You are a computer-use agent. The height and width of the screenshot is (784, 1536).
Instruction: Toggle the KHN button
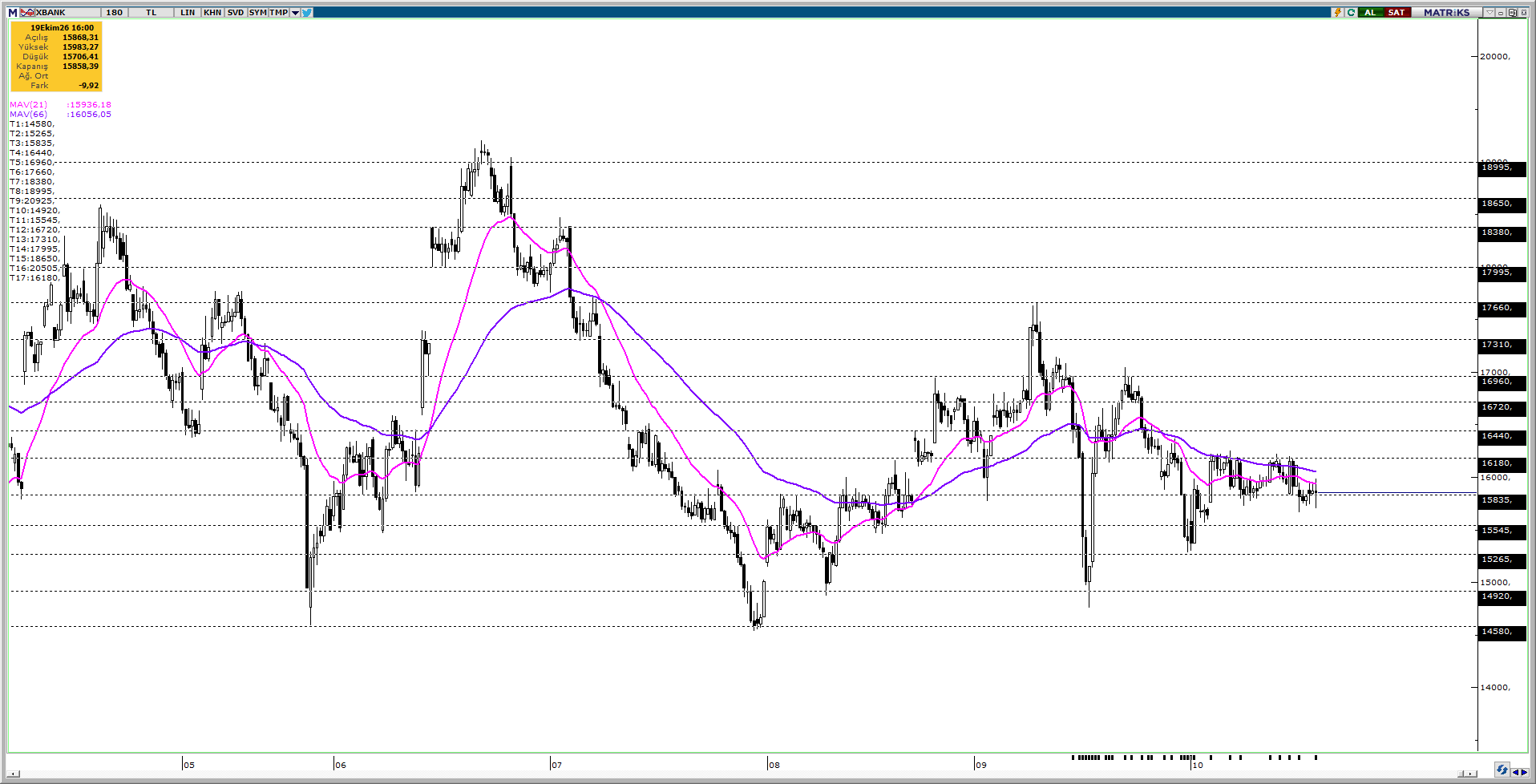click(x=212, y=12)
